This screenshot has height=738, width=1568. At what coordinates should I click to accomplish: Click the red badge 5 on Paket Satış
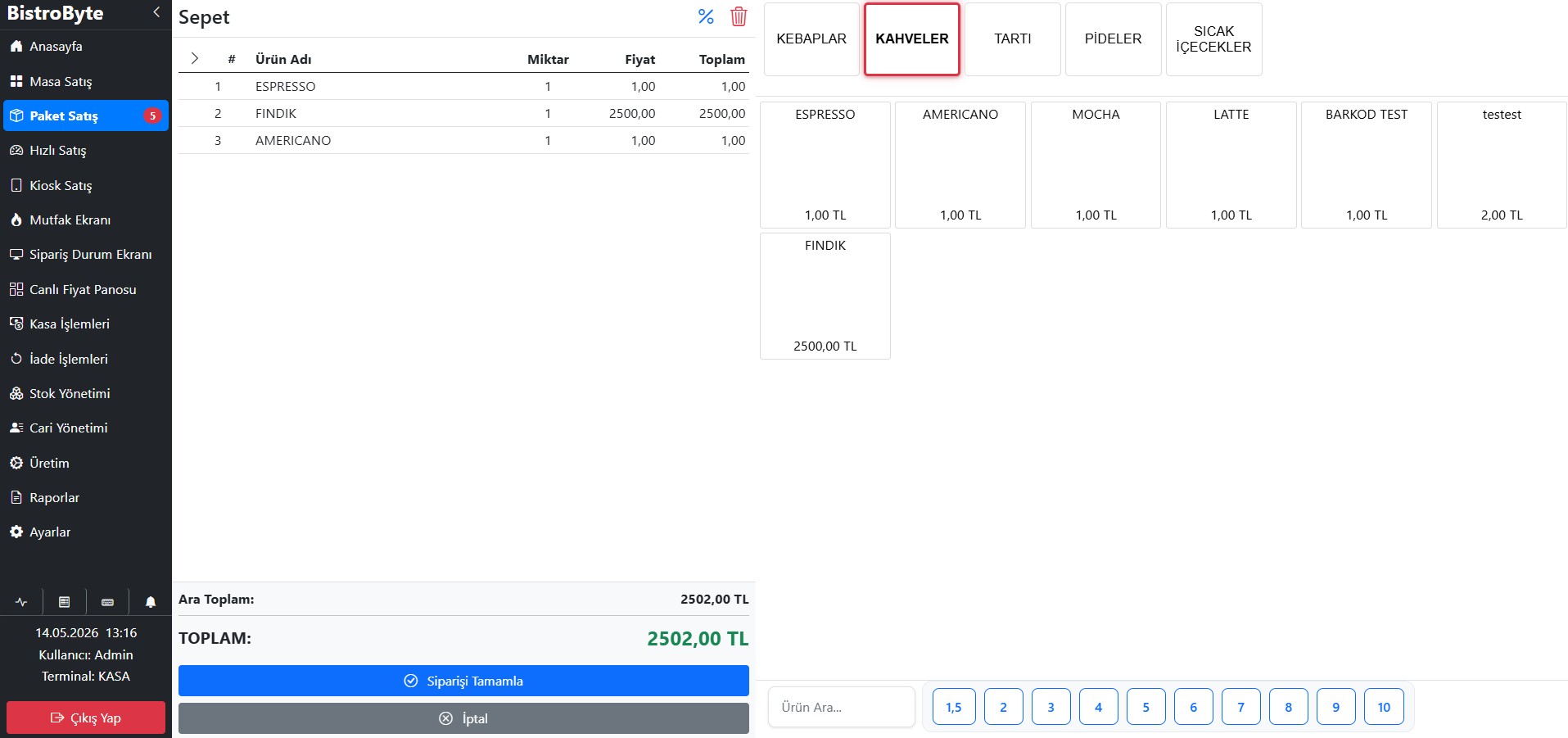point(152,115)
